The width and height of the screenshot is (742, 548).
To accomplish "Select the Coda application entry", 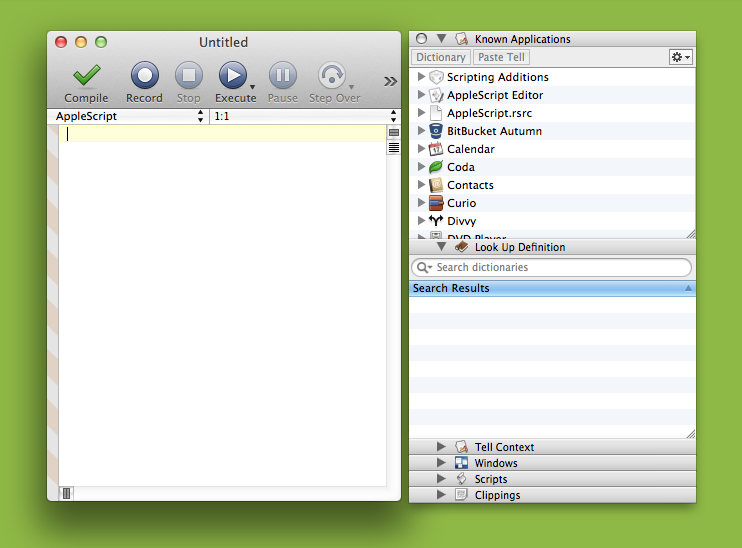I will [x=461, y=167].
